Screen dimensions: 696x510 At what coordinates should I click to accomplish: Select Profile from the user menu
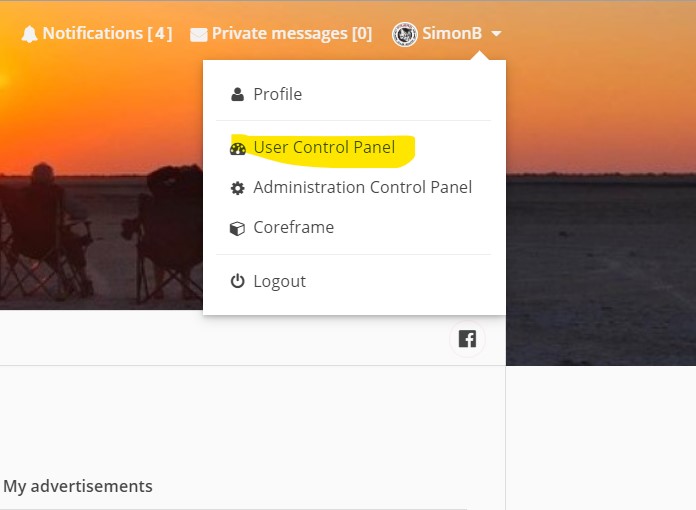277,94
